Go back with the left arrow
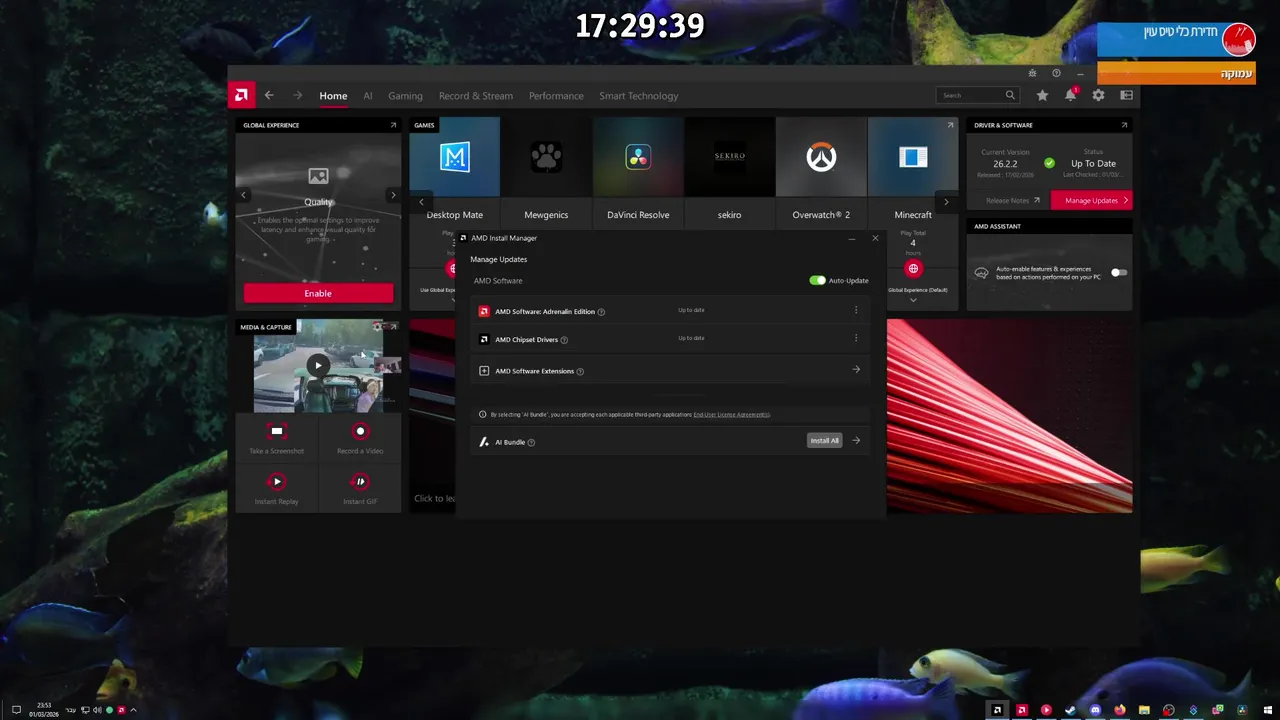Screen dimensions: 1280x720 coord(269,95)
